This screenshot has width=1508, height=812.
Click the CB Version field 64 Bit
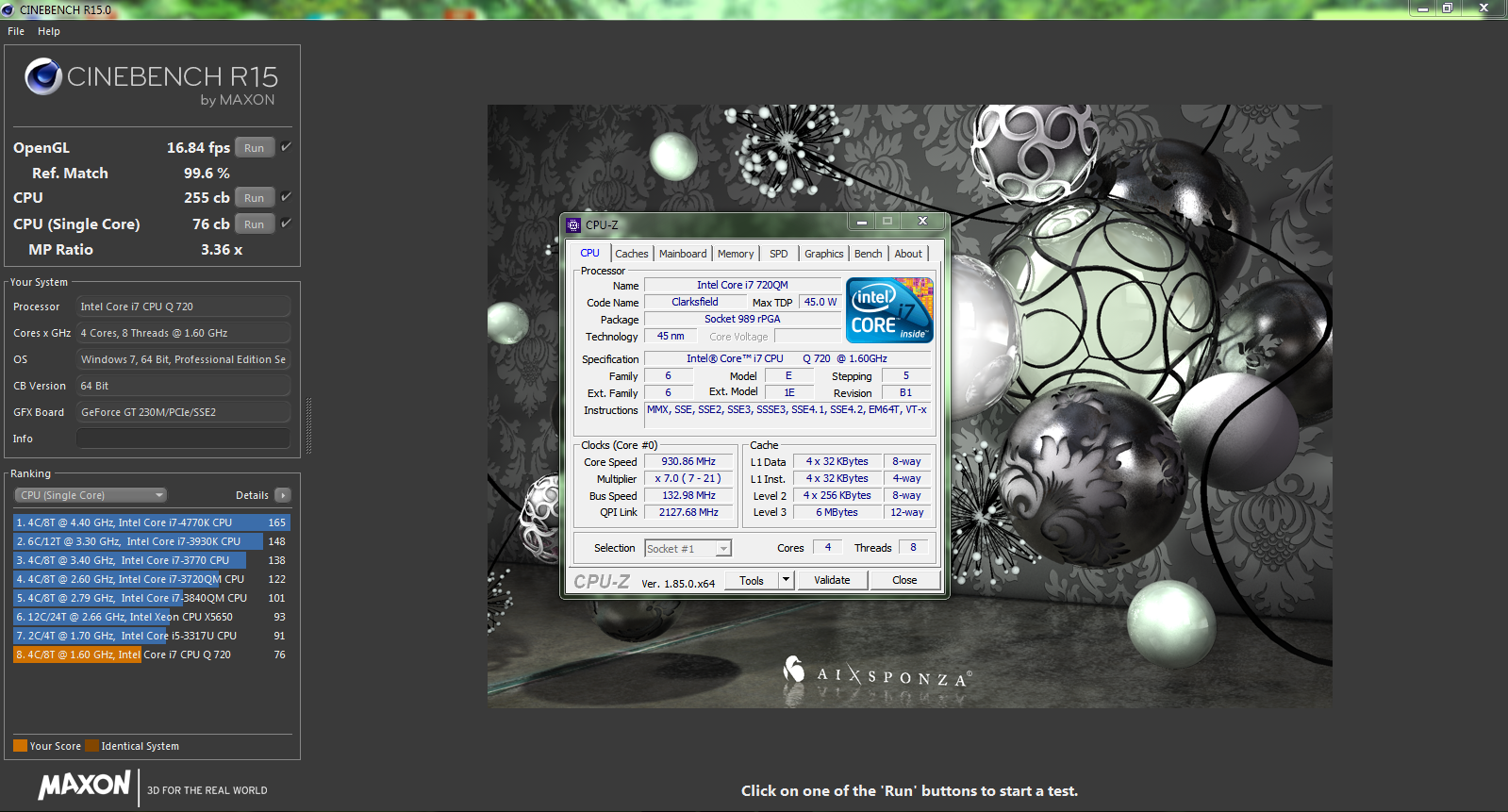tap(183, 386)
